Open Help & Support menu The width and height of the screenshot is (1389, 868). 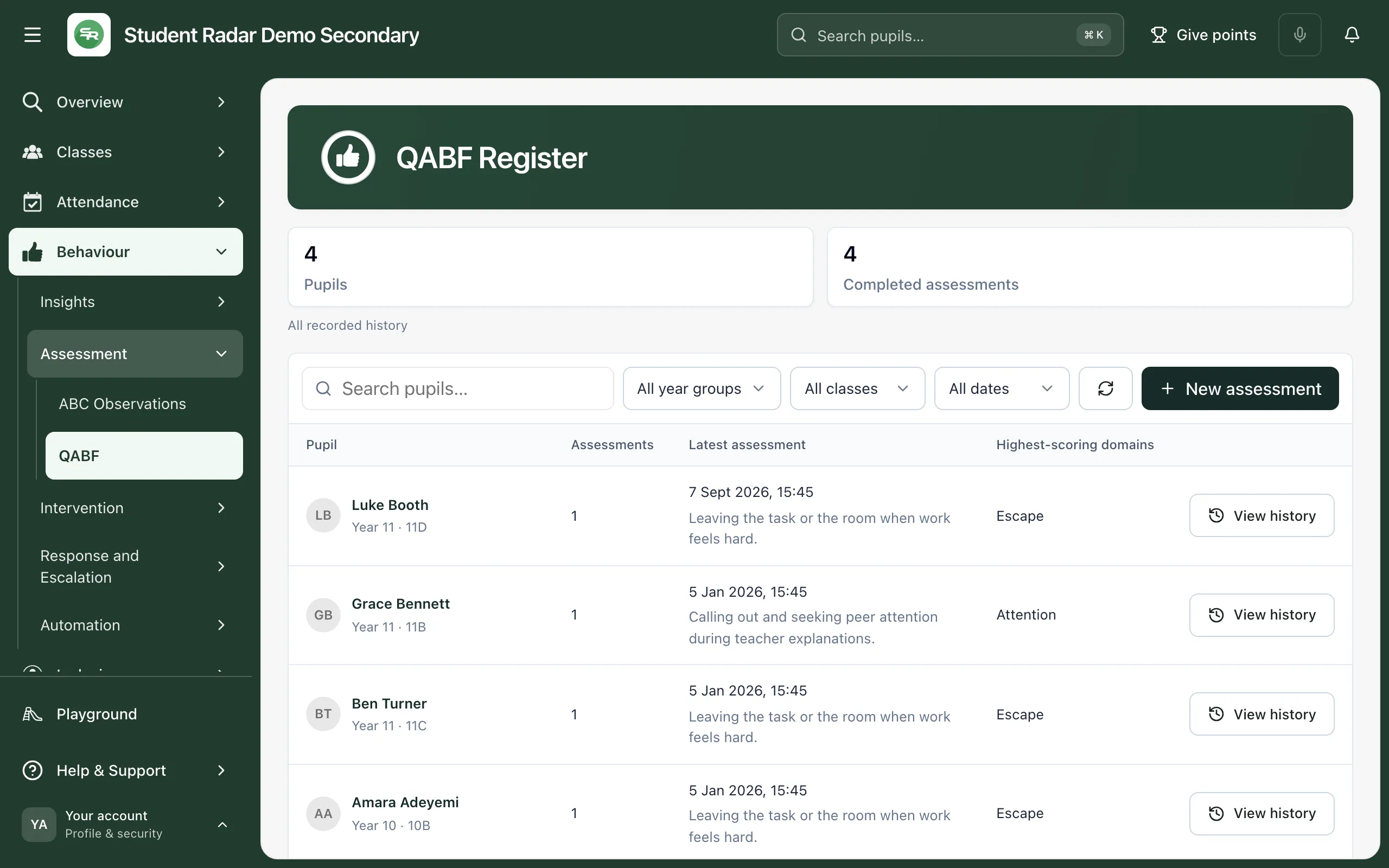(126, 770)
